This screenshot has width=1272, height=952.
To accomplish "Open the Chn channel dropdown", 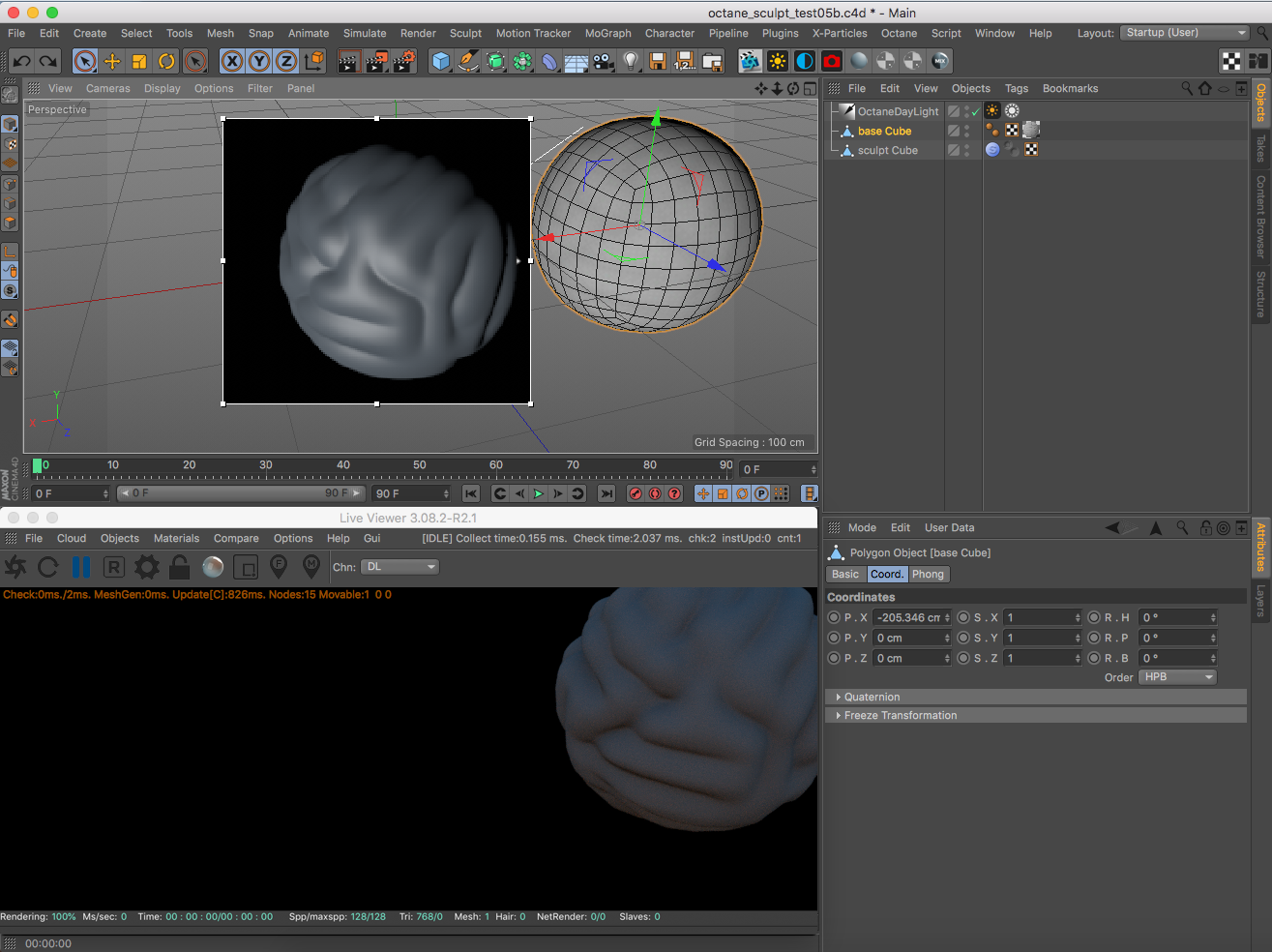I will click(x=400, y=567).
